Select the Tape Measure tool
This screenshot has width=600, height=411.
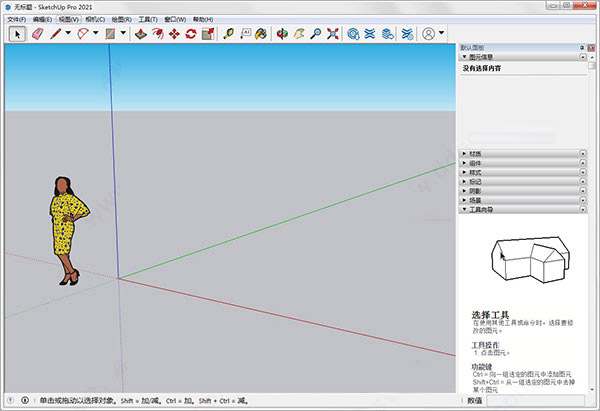[x=228, y=34]
